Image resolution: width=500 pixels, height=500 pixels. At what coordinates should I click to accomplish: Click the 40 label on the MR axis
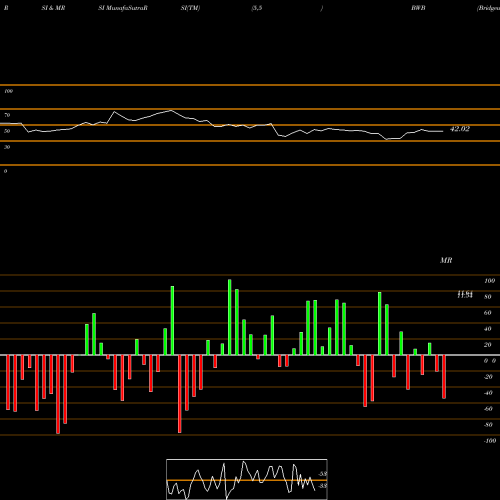click(488, 329)
